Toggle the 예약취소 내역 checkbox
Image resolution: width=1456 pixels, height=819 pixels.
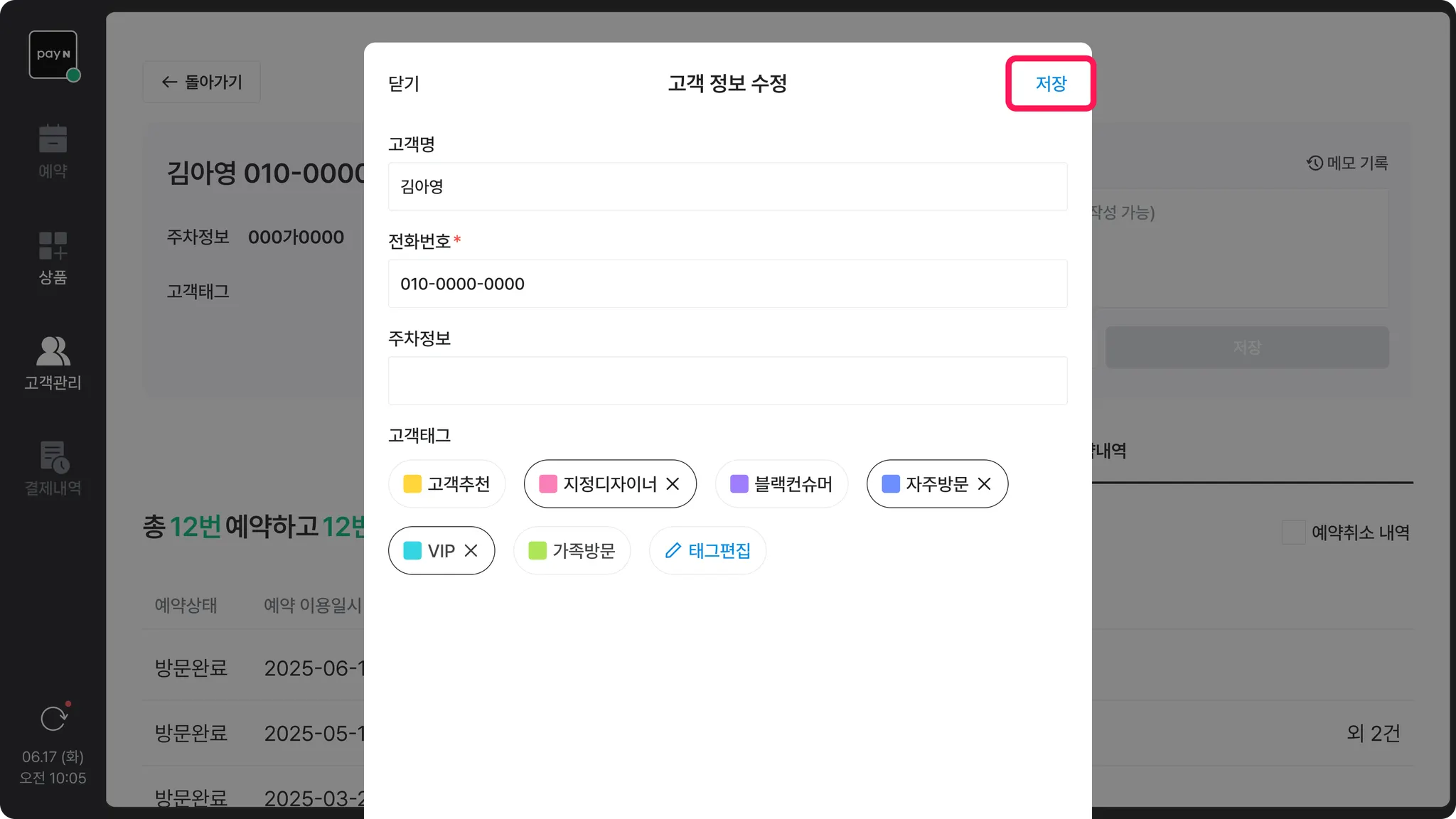click(x=1293, y=532)
